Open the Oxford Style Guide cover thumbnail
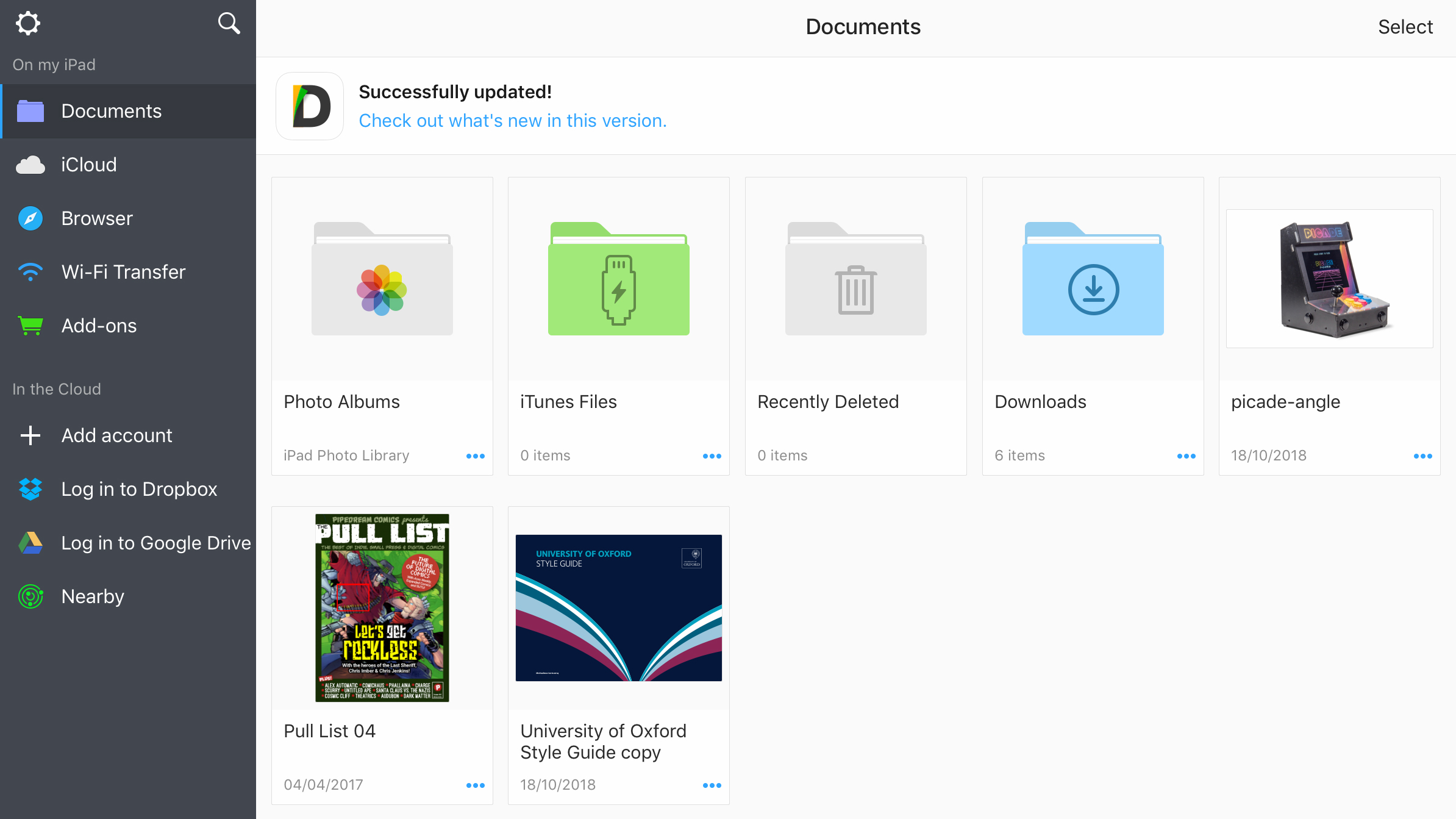Image resolution: width=1456 pixels, height=819 pixels. [x=619, y=608]
